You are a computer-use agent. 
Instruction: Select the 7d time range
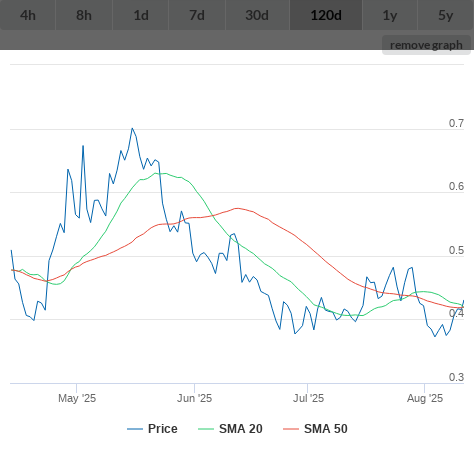point(197,15)
